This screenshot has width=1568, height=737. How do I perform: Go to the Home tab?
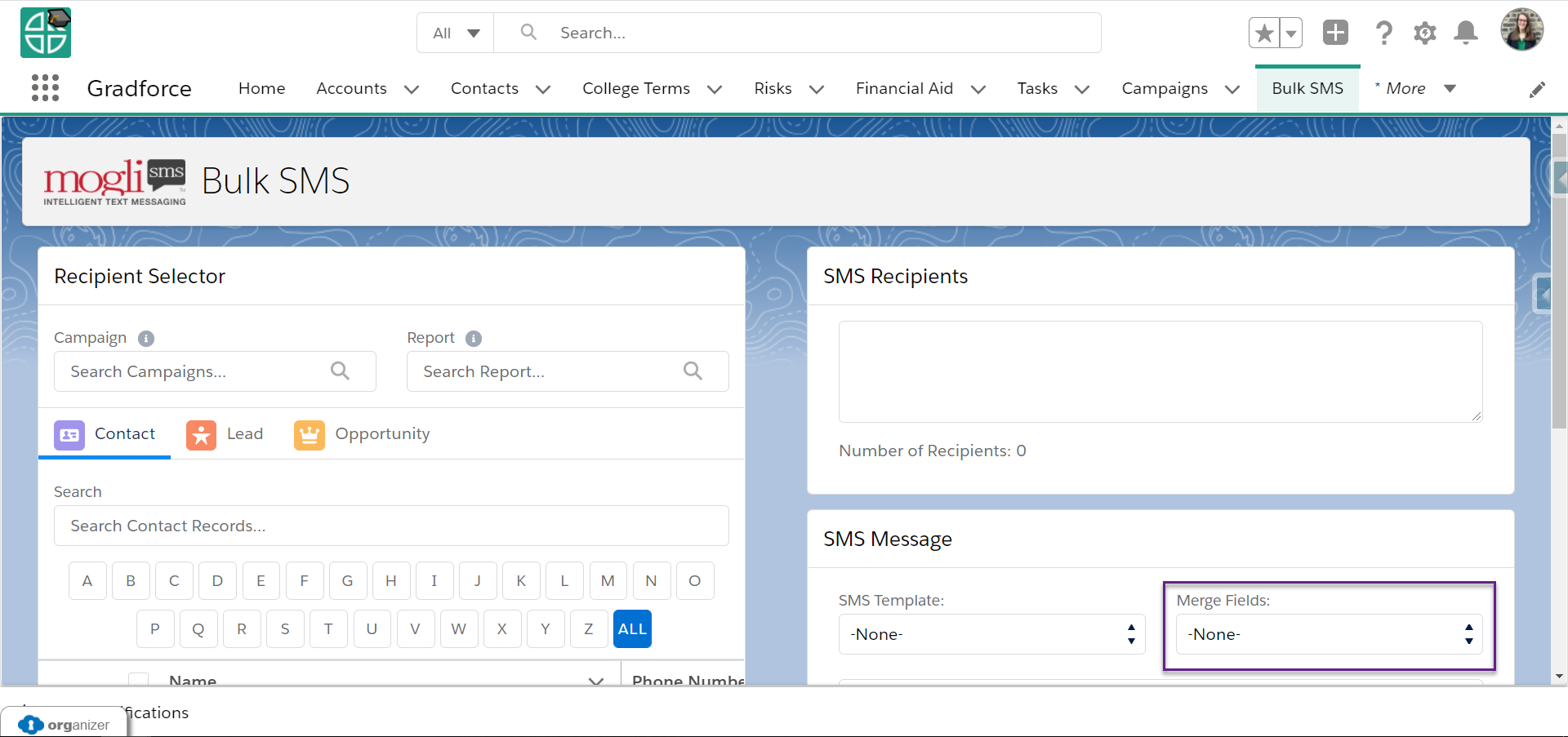[262, 88]
